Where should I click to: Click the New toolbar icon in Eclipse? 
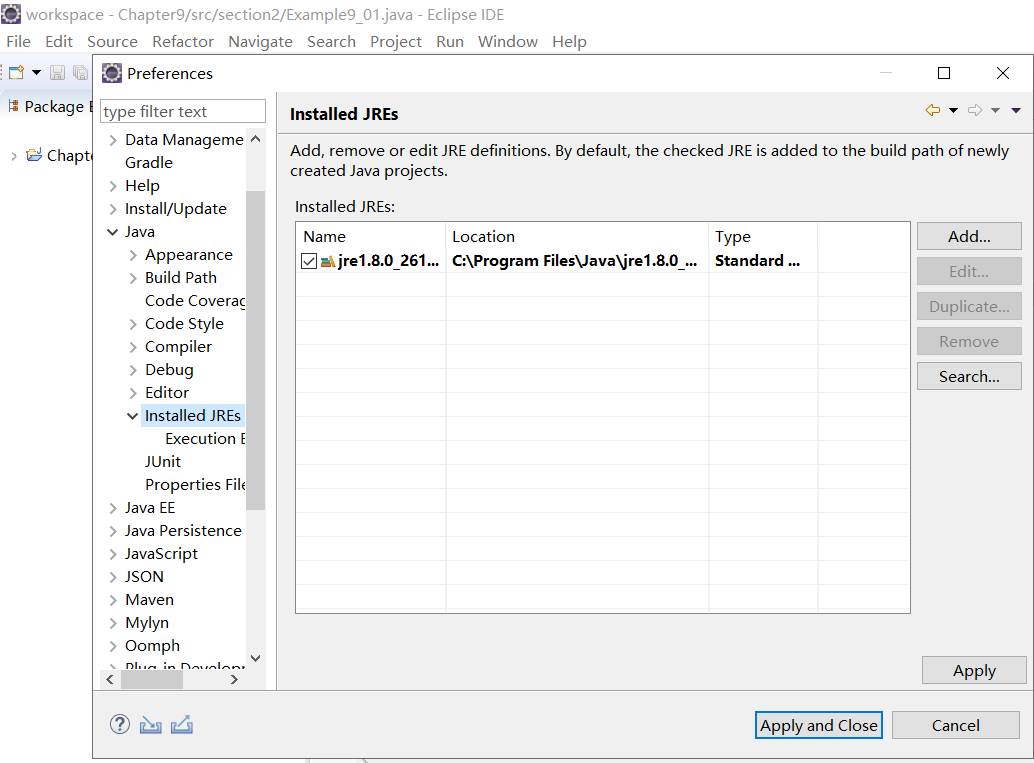point(16,72)
